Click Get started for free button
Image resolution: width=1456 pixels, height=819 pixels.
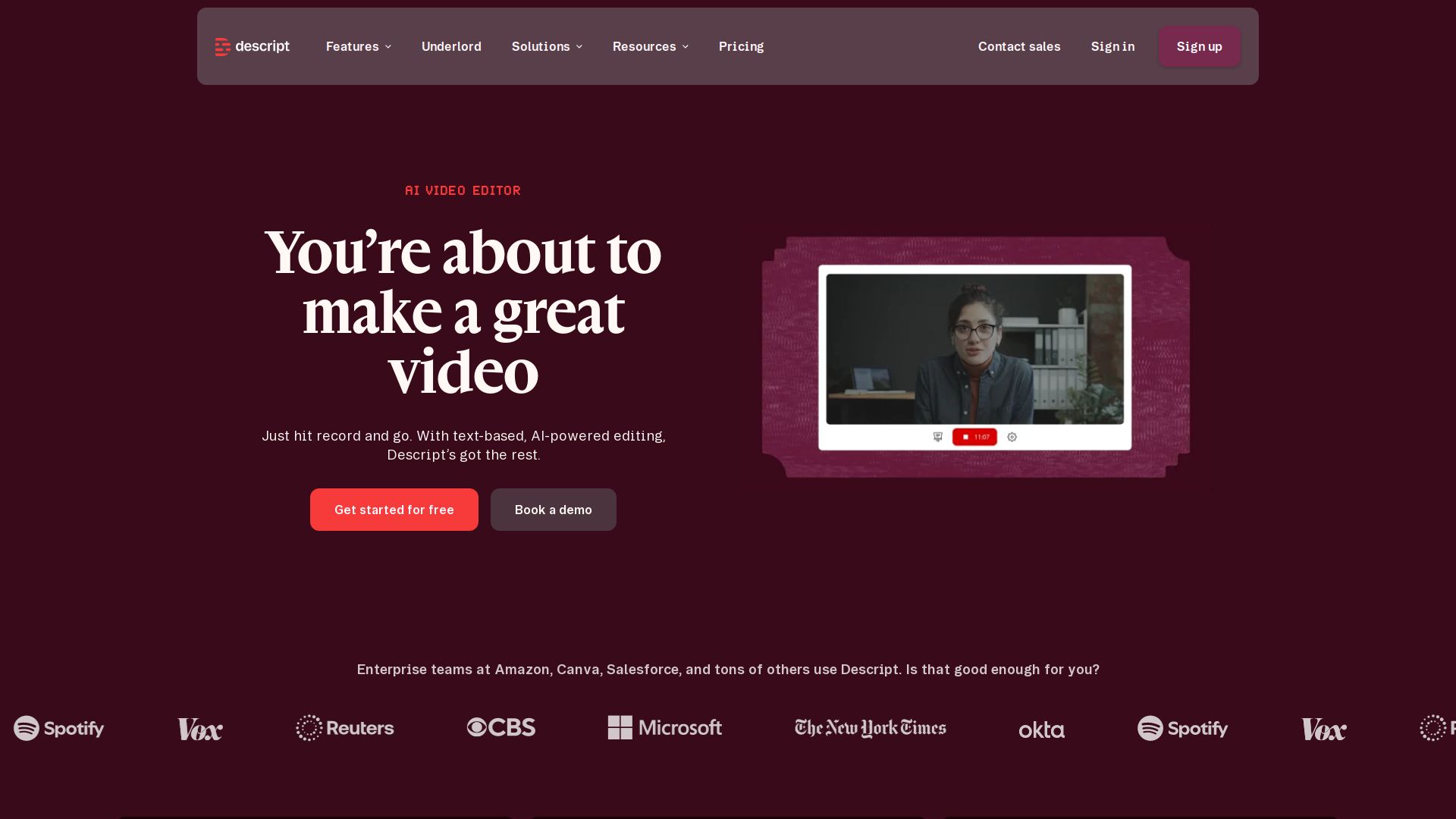click(394, 510)
